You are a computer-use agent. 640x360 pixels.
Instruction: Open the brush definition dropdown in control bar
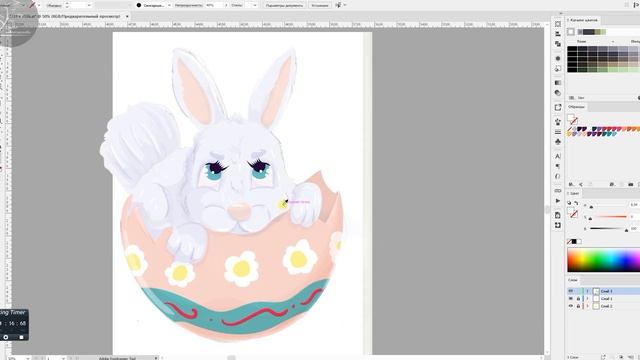coord(169,5)
